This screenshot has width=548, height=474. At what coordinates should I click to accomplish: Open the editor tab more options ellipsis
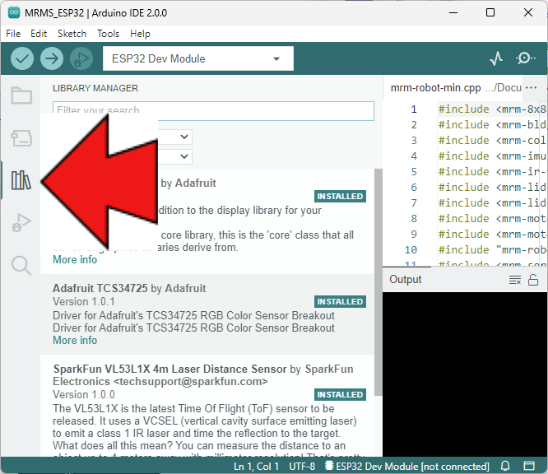(531, 87)
